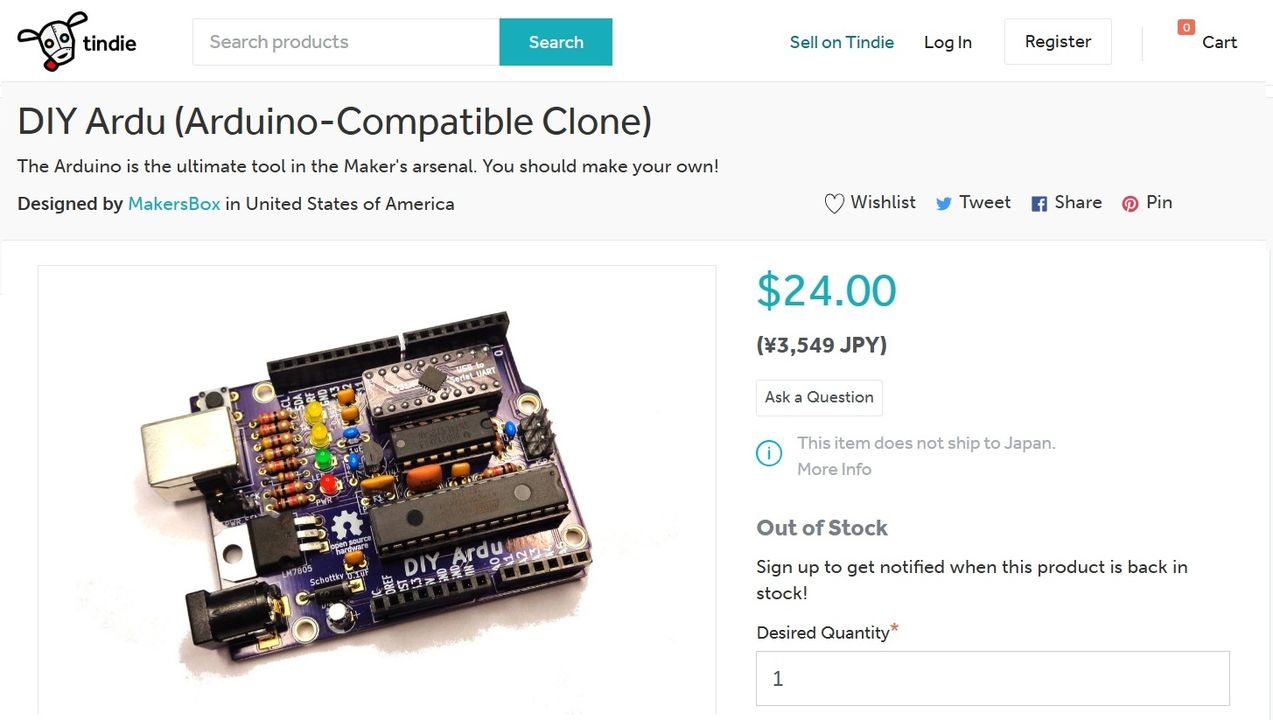Screen dimensions: 1273x720
Task: Click the Log In link
Action: pos(948,42)
